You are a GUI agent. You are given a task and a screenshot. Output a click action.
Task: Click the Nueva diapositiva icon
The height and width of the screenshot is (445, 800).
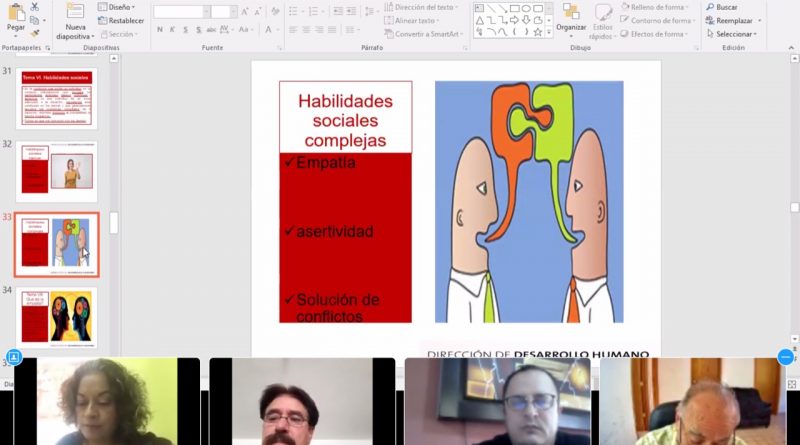click(75, 12)
